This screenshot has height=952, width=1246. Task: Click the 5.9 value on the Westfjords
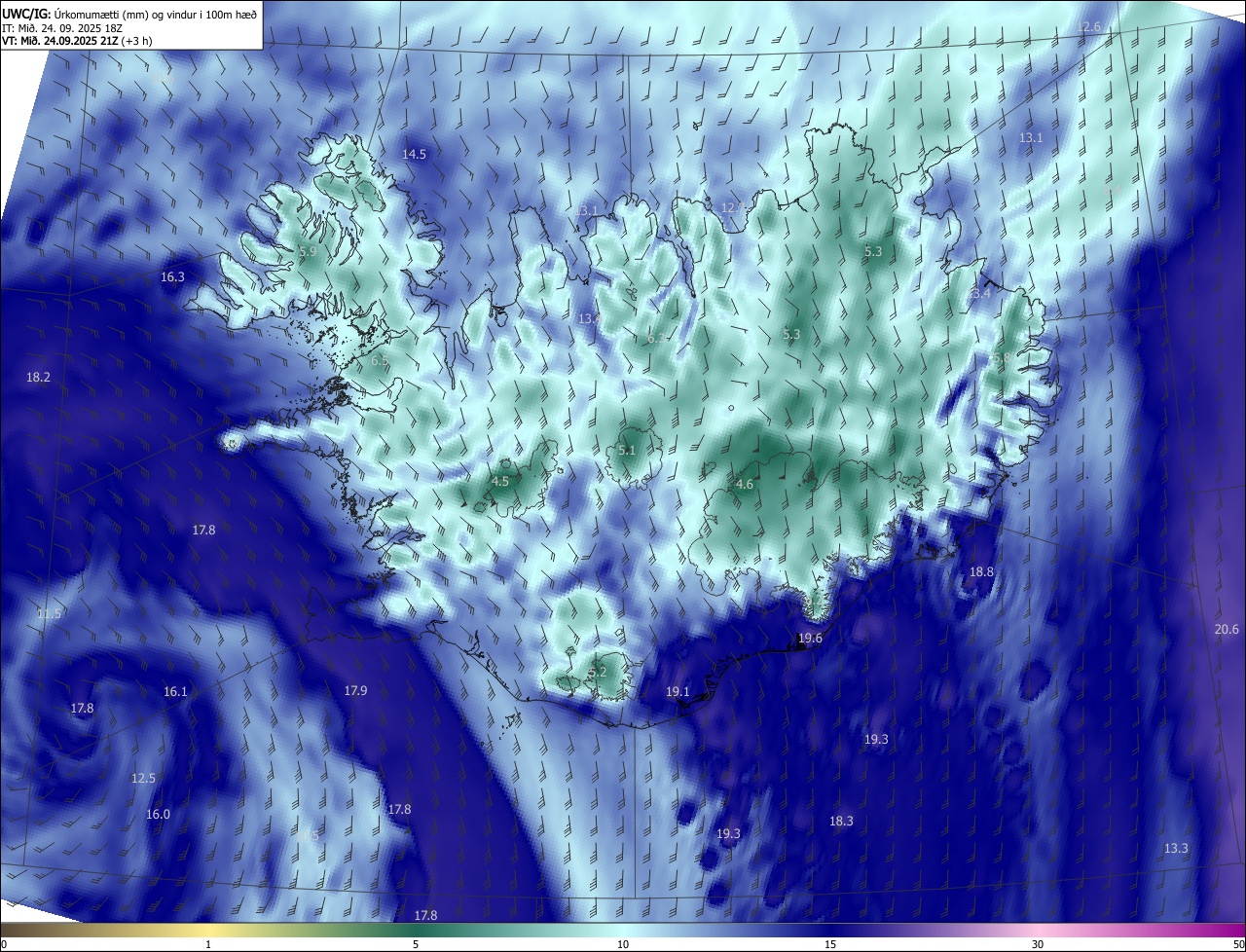(309, 251)
